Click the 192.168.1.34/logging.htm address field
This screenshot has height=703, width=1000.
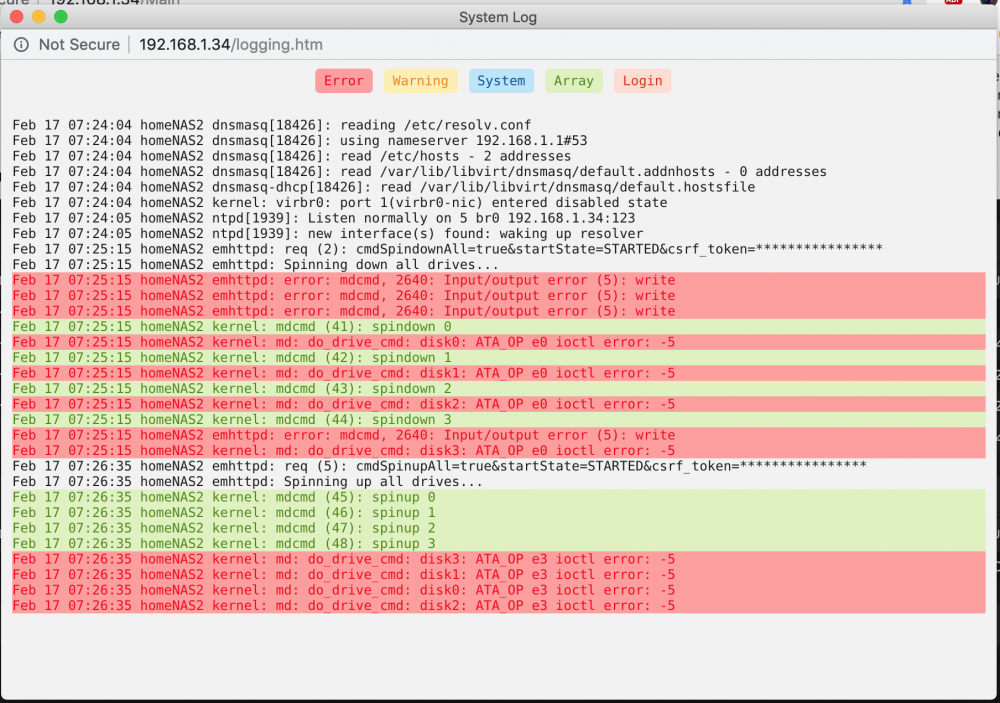[x=231, y=45]
